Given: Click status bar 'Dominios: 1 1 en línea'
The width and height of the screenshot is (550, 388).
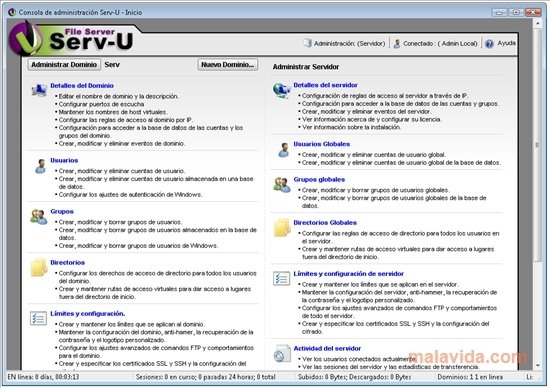Looking at the screenshot, I should [470, 377].
